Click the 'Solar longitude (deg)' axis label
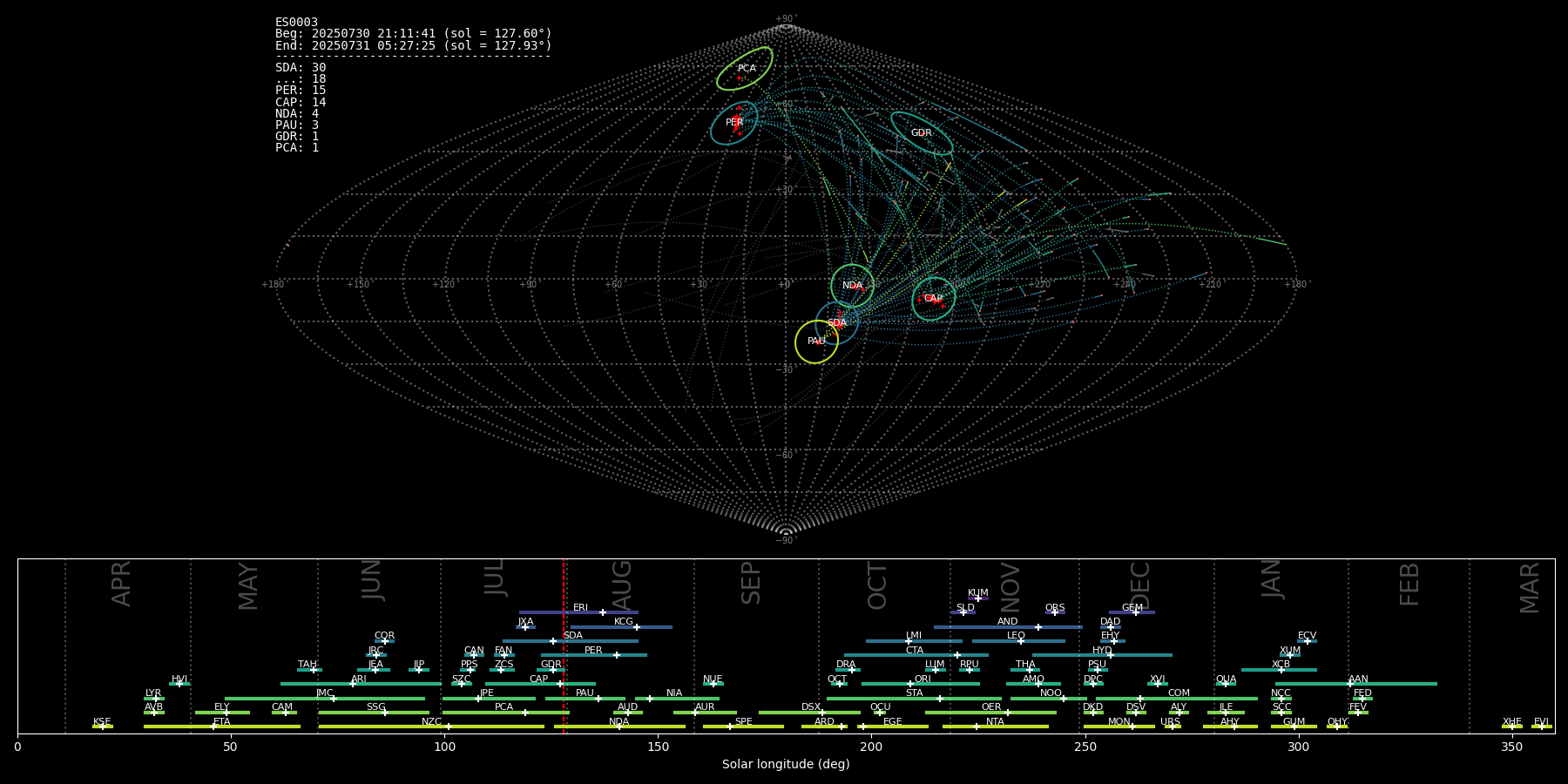 [x=786, y=764]
